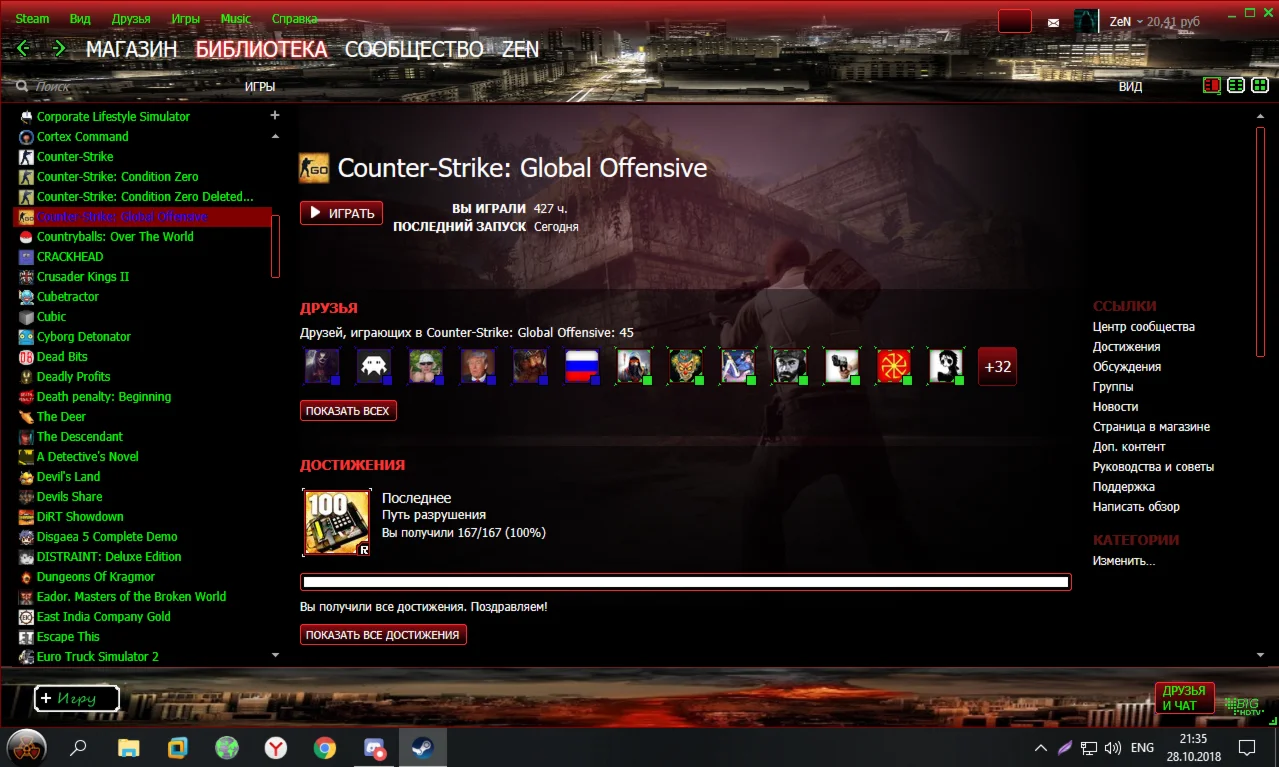1279x767 pixels.
Task: Open the Руководства и советы link
Action: coord(1153,467)
